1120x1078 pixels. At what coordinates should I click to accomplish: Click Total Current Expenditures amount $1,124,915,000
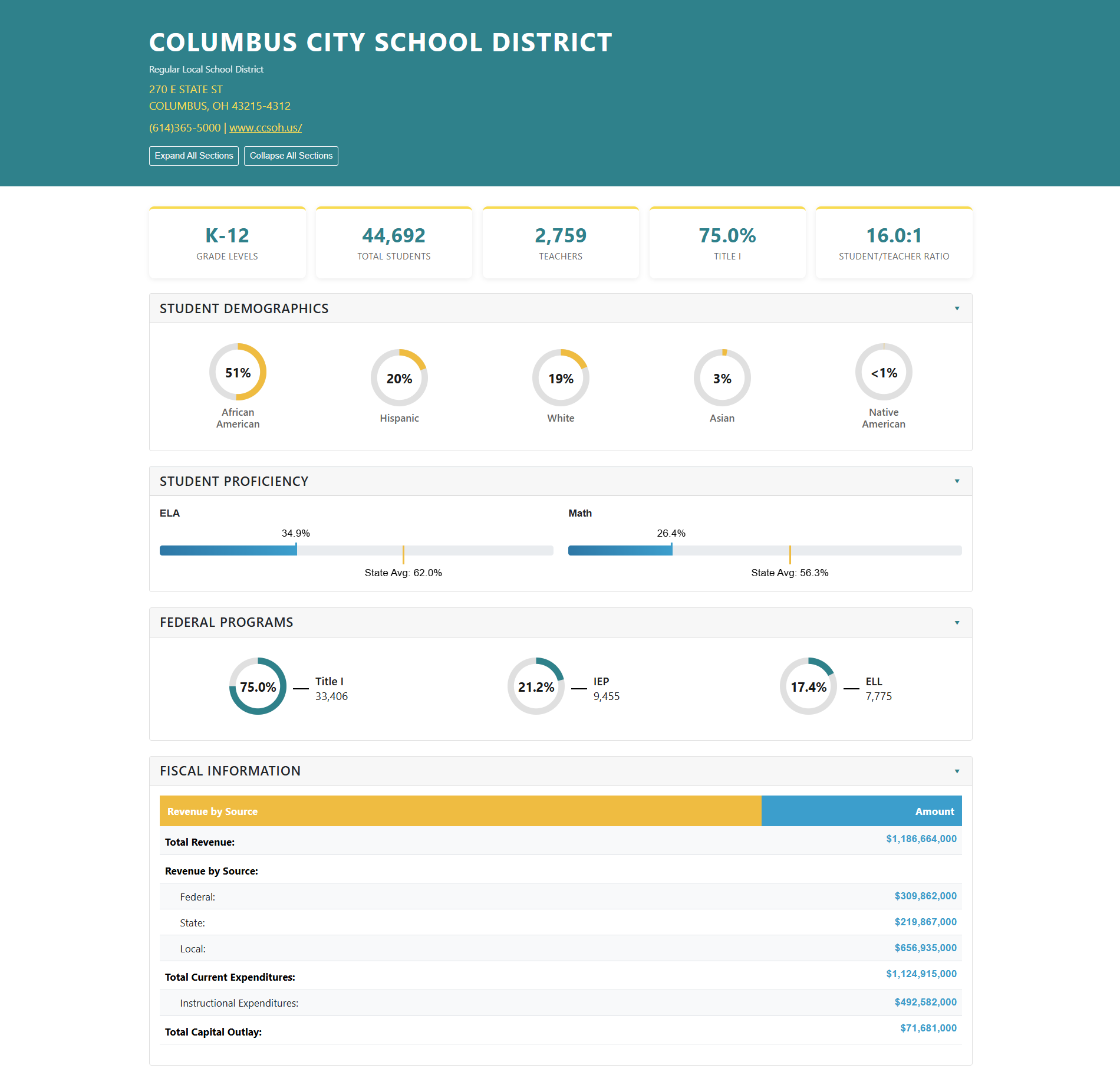pyautogui.click(x=921, y=974)
